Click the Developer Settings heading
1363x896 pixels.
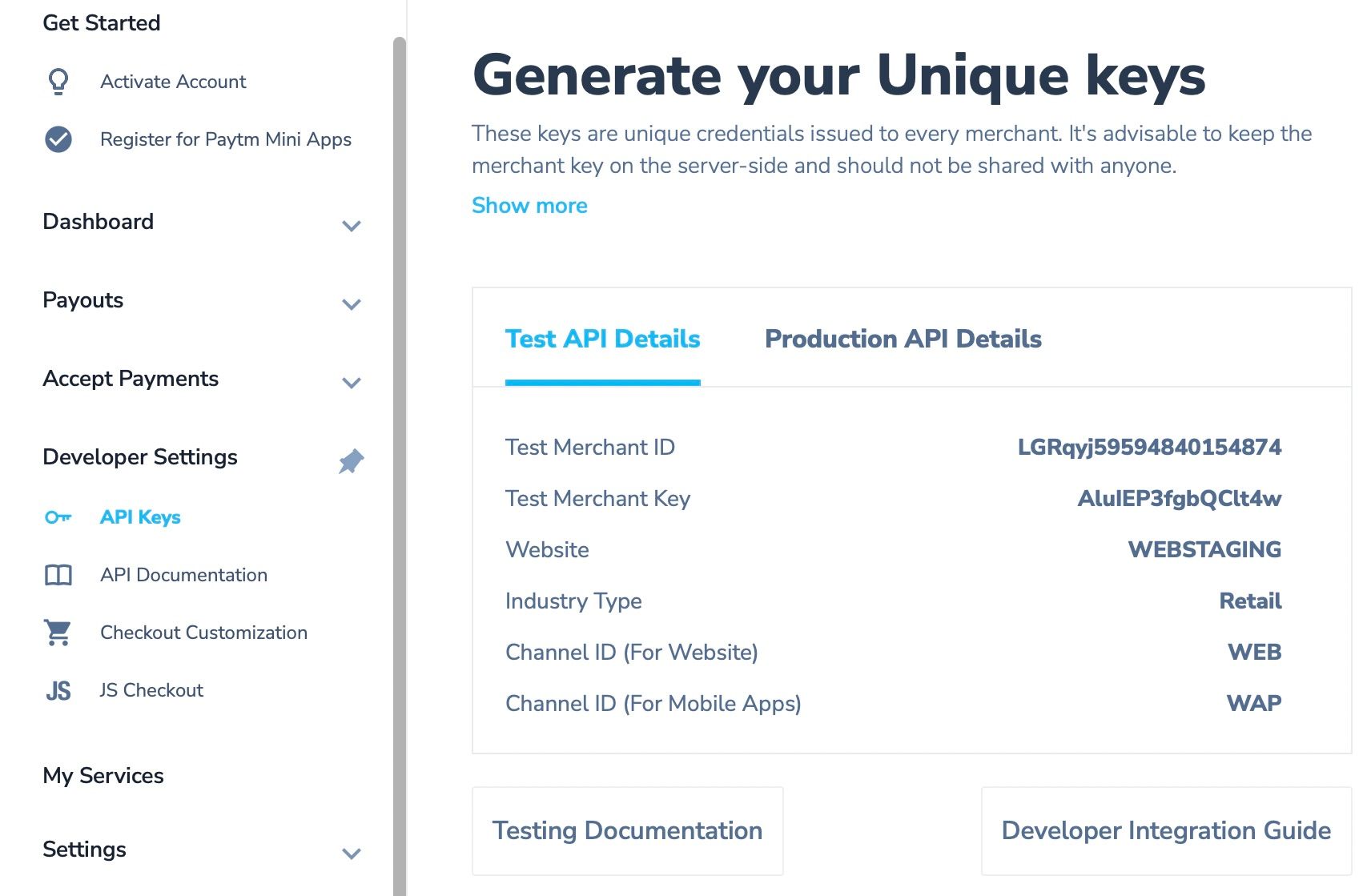[140, 457]
